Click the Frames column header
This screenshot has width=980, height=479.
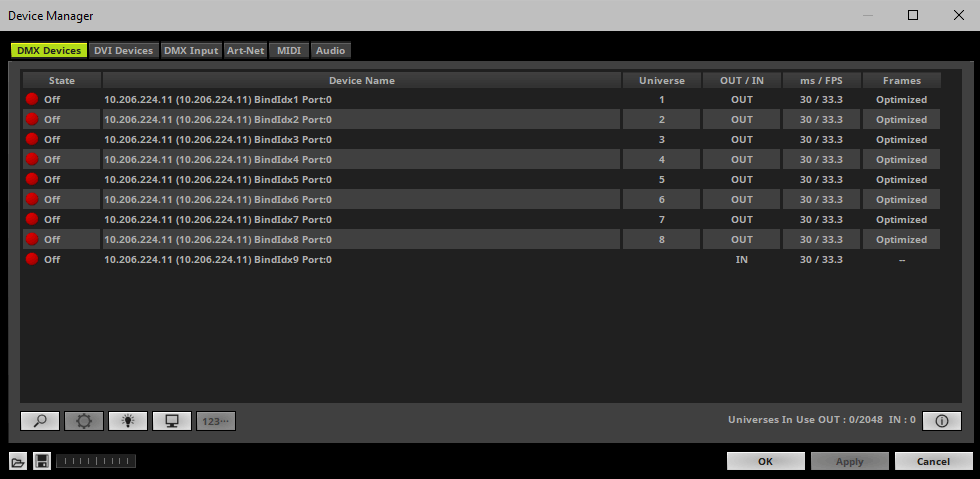point(901,80)
